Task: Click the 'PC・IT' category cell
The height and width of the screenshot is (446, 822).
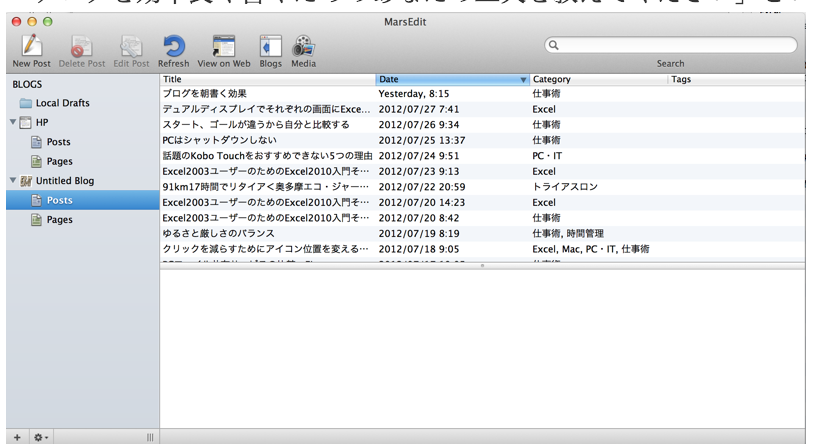Action: (547, 156)
